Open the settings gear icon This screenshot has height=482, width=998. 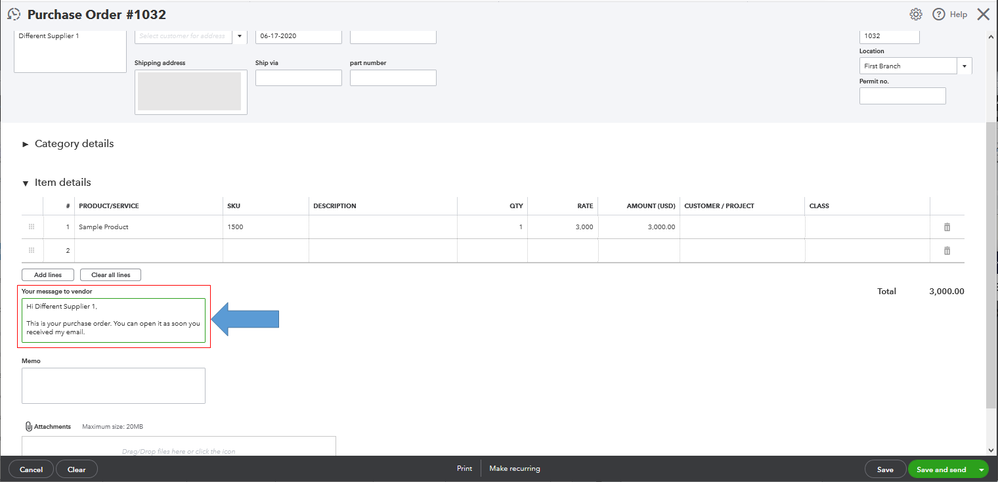pos(915,14)
